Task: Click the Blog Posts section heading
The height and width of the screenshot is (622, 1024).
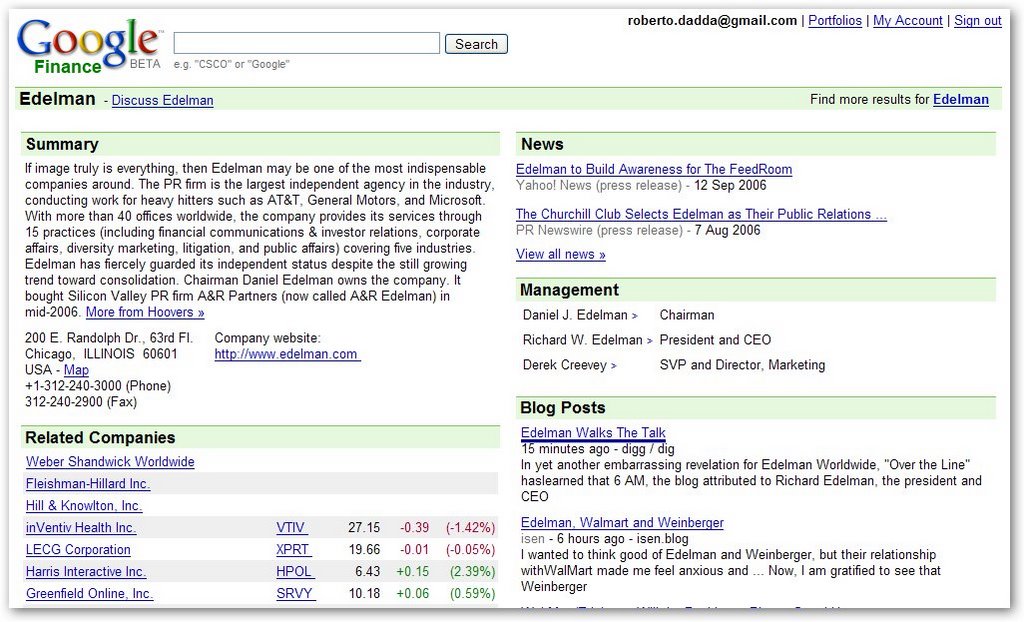Action: 563,408
